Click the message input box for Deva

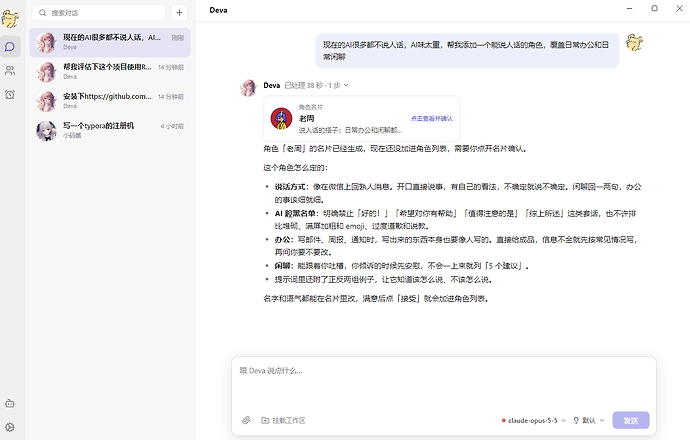444,382
